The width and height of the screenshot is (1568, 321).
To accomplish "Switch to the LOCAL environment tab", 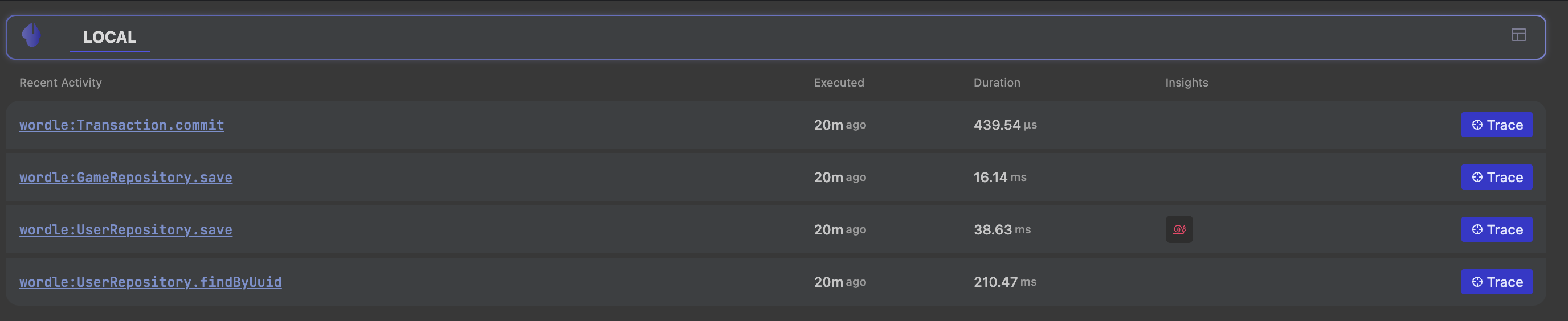I will click(x=109, y=38).
